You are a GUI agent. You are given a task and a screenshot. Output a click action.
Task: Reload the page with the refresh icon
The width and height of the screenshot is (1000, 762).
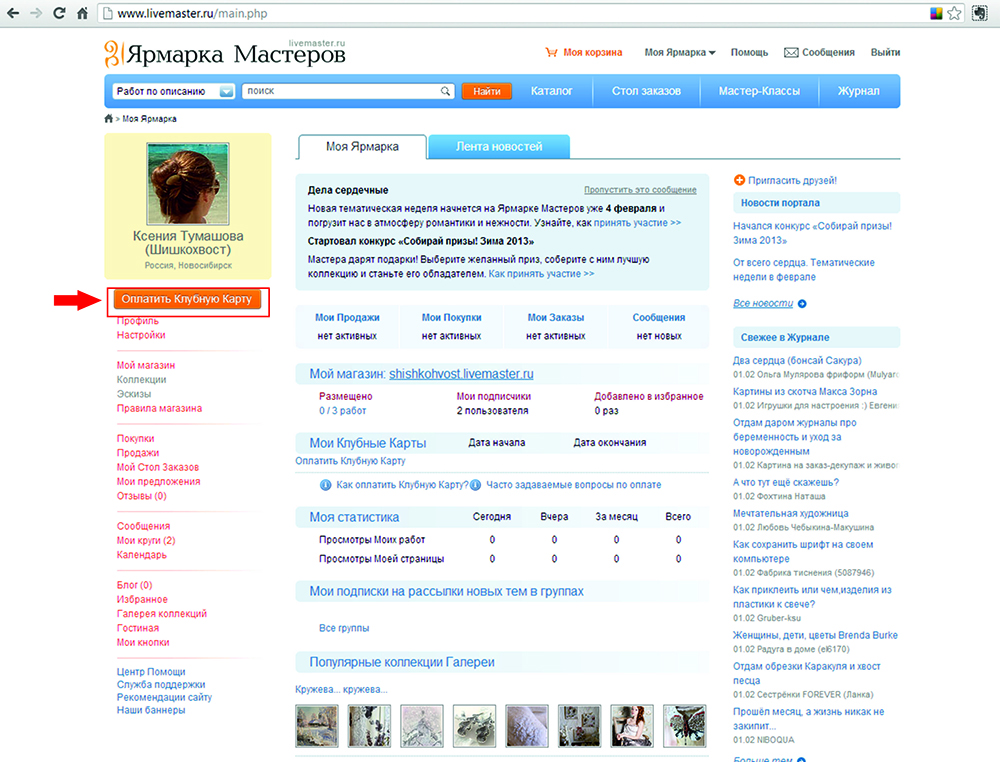(59, 13)
